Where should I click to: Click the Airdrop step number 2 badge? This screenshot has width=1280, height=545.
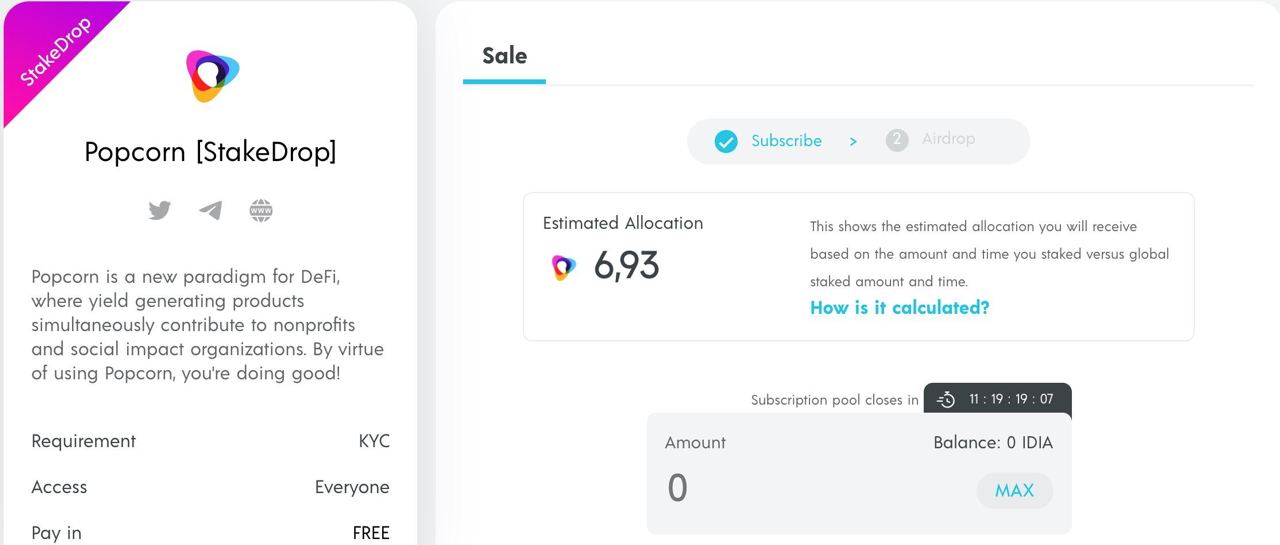[897, 140]
